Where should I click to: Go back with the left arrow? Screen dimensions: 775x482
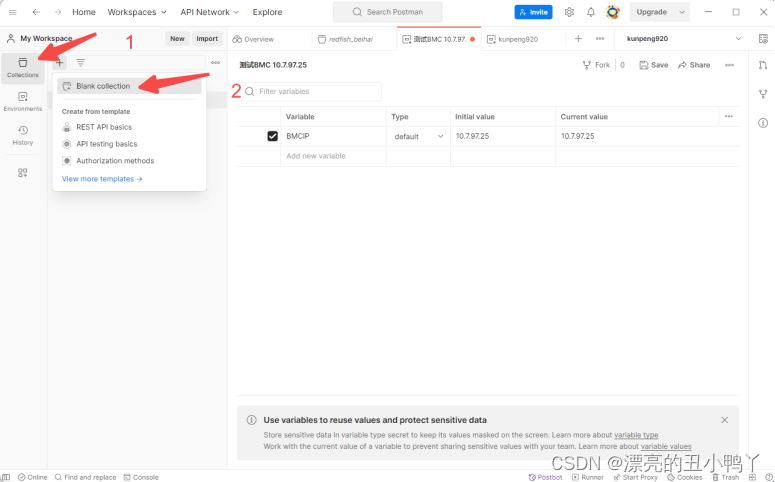(36, 12)
